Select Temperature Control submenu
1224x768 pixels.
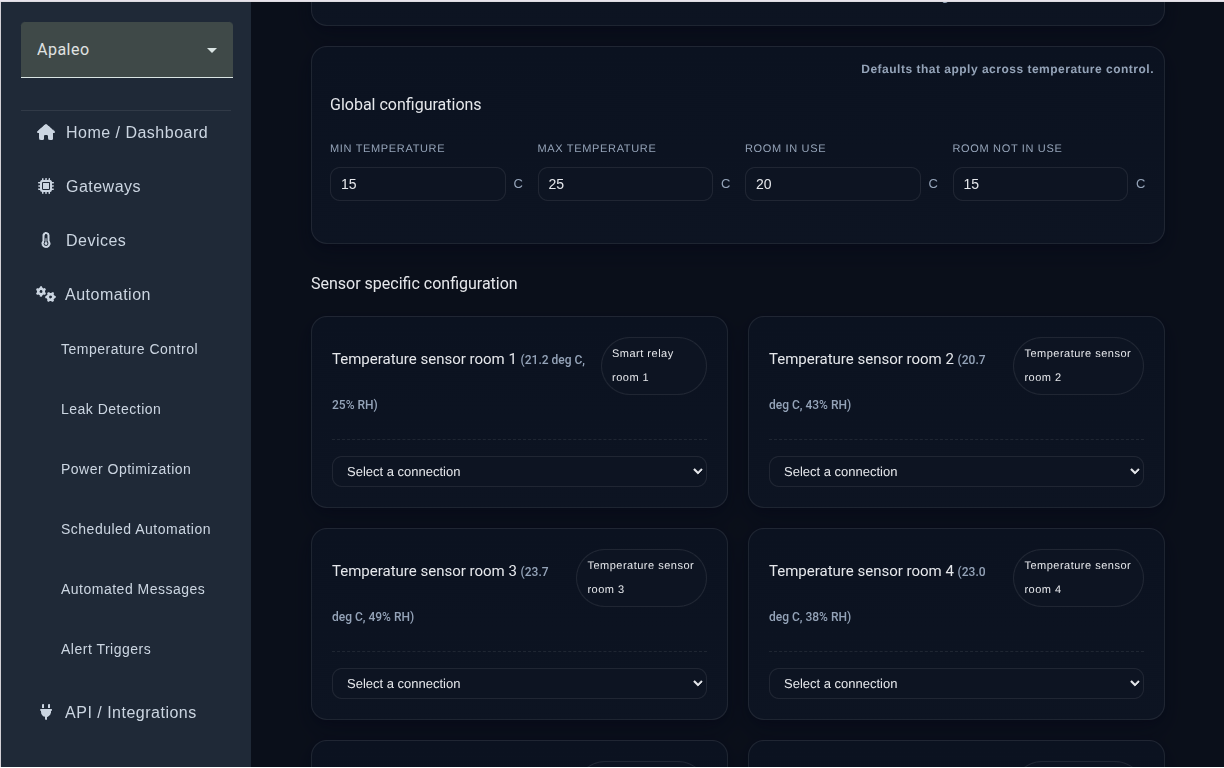point(129,349)
